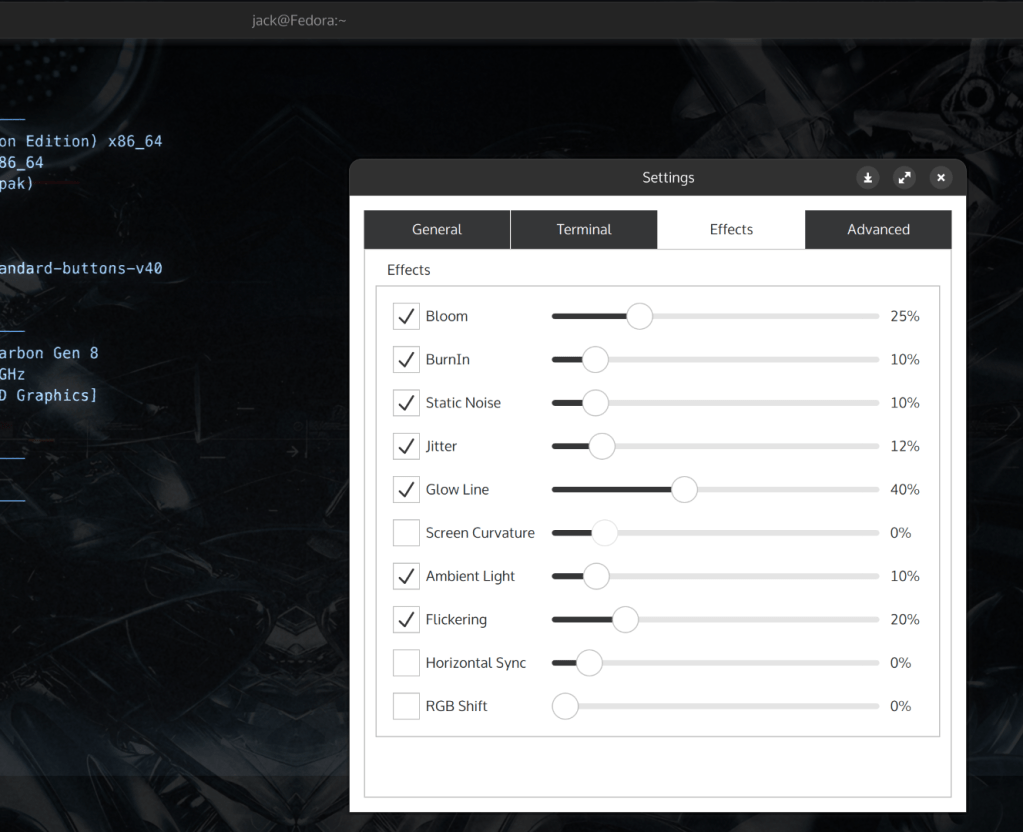The image size is (1023, 832).
Task: Open the Terminal settings tab
Action: [x=584, y=229]
